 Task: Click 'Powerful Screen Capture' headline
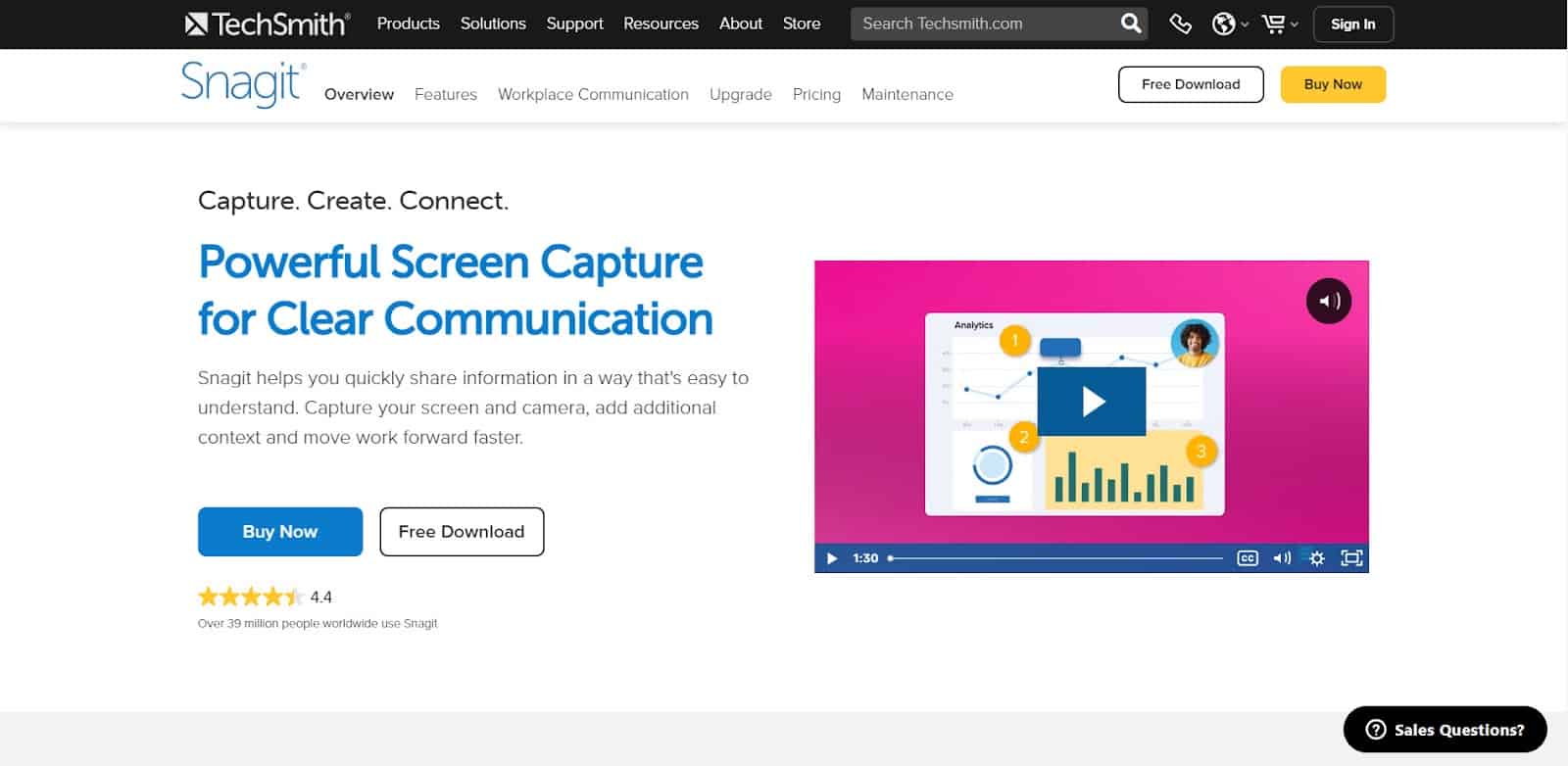coord(451,262)
